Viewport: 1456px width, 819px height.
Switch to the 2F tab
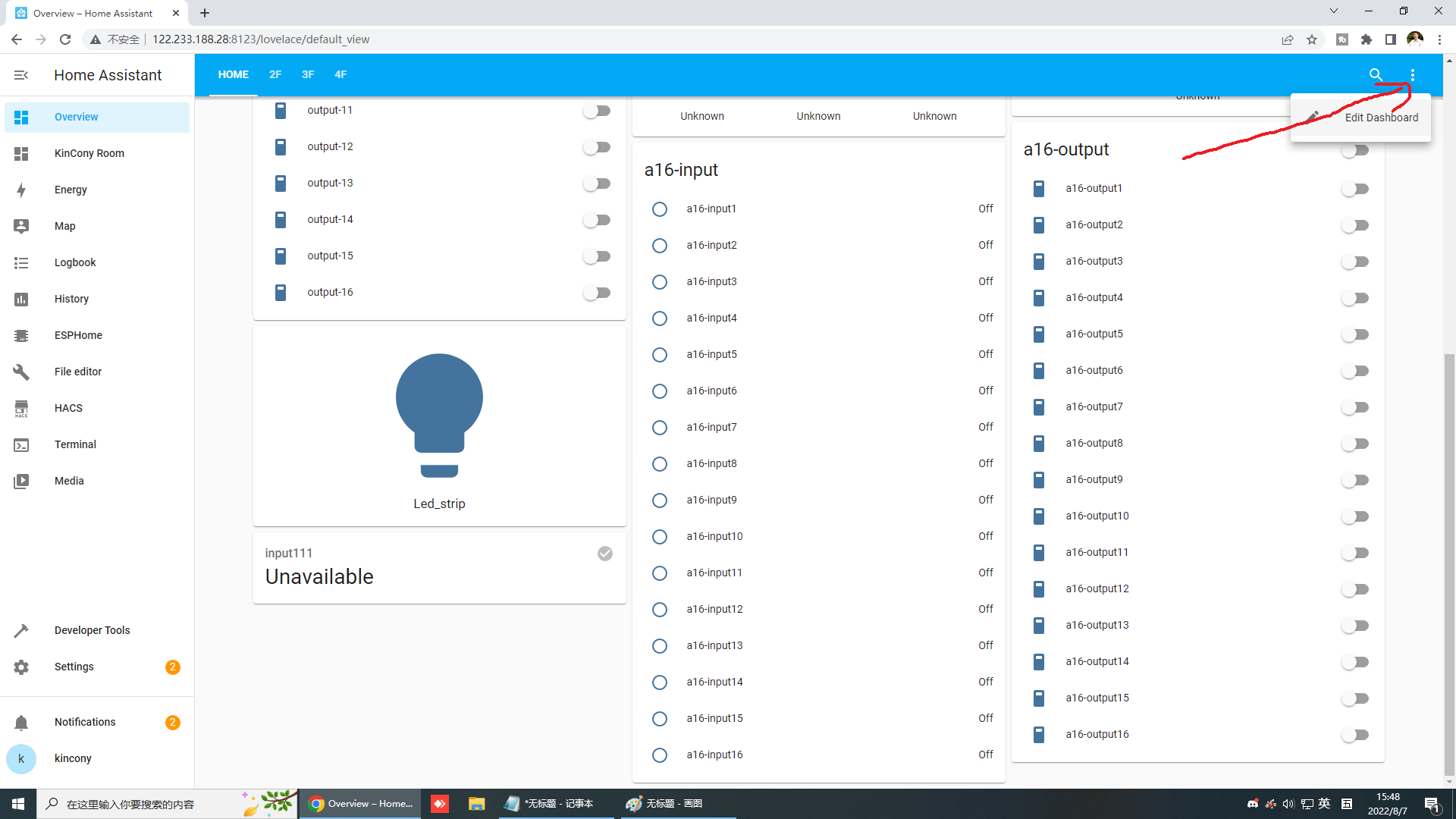pyautogui.click(x=275, y=74)
